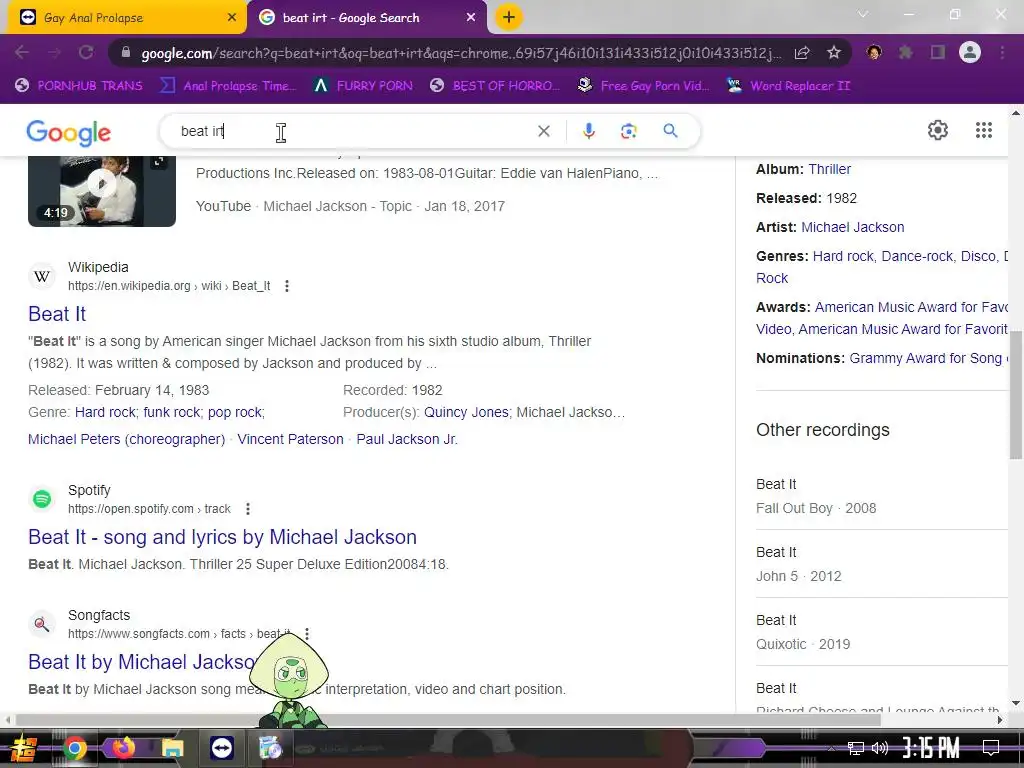Image resolution: width=1024 pixels, height=768 pixels.
Task: Open the Thriller album link
Action: [x=829, y=169]
